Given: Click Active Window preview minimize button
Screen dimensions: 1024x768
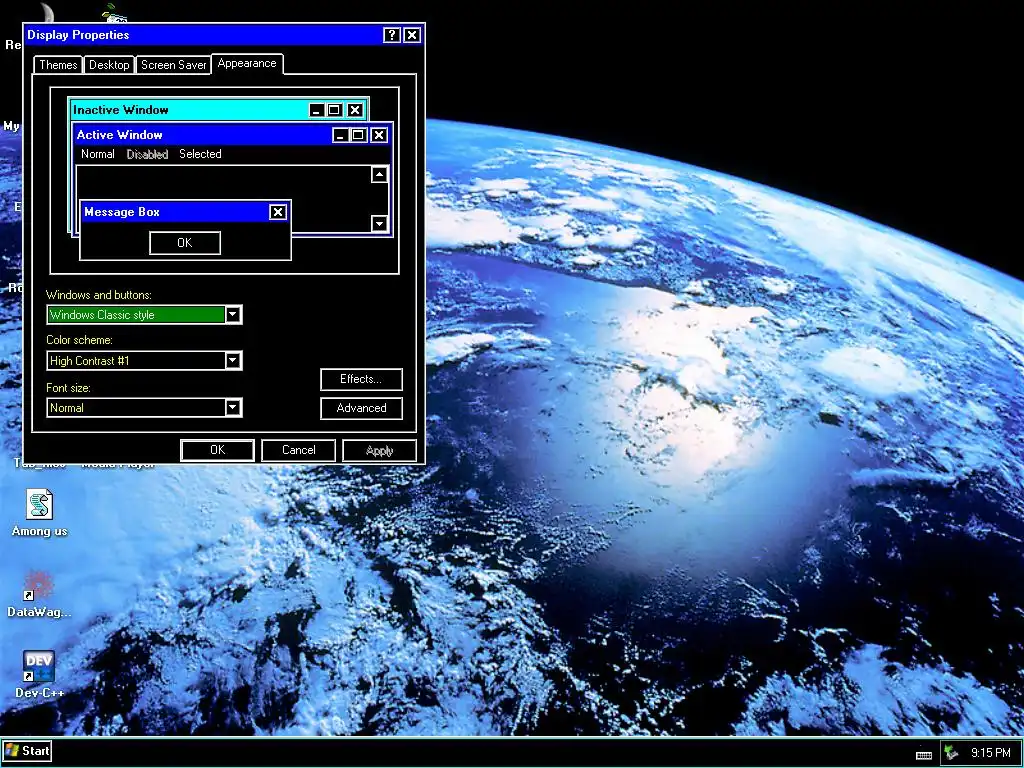Looking at the screenshot, I should (340, 135).
